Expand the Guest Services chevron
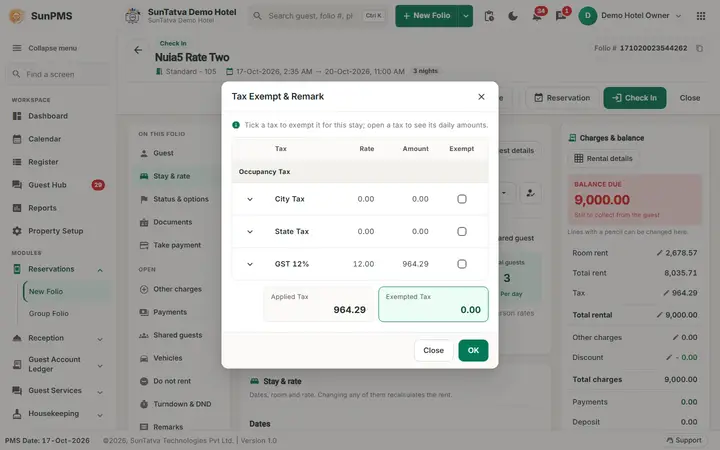This screenshot has height=450, width=720. [100, 392]
